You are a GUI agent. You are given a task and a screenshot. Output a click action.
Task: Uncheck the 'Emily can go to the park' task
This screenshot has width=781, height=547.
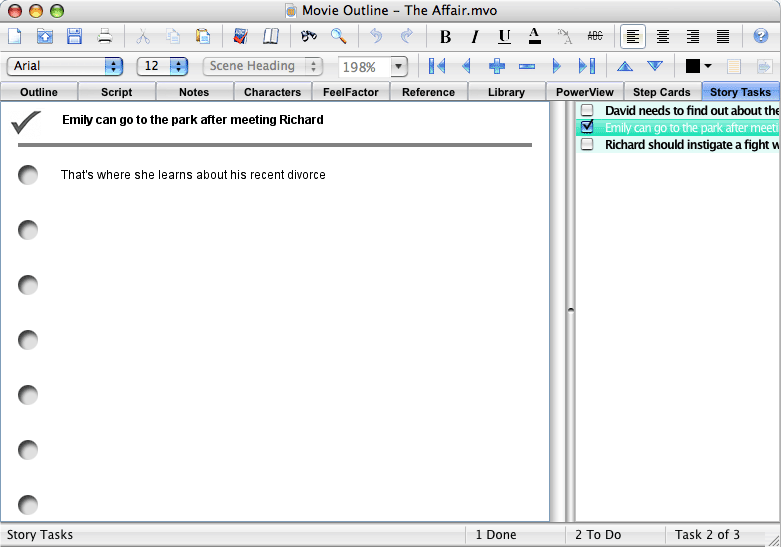click(x=587, y=127)
